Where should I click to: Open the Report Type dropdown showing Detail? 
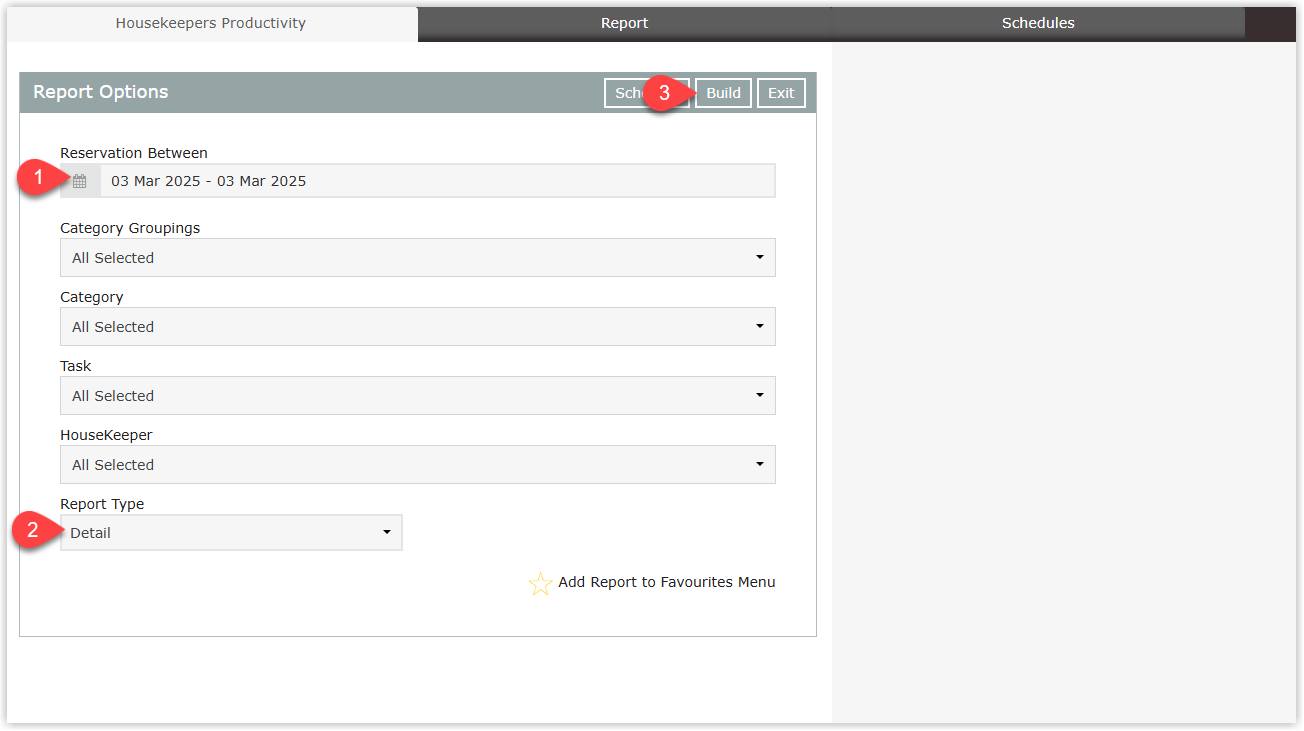231,533
